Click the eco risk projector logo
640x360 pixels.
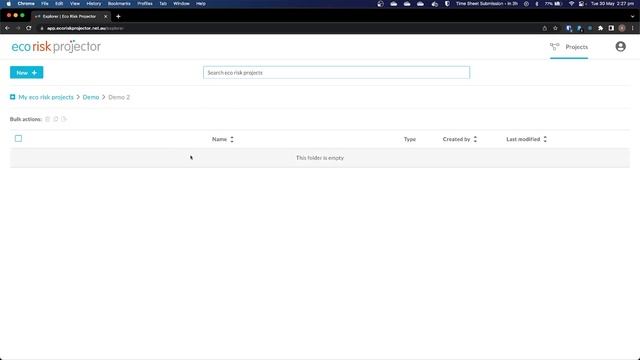click(x=56, y=47)
